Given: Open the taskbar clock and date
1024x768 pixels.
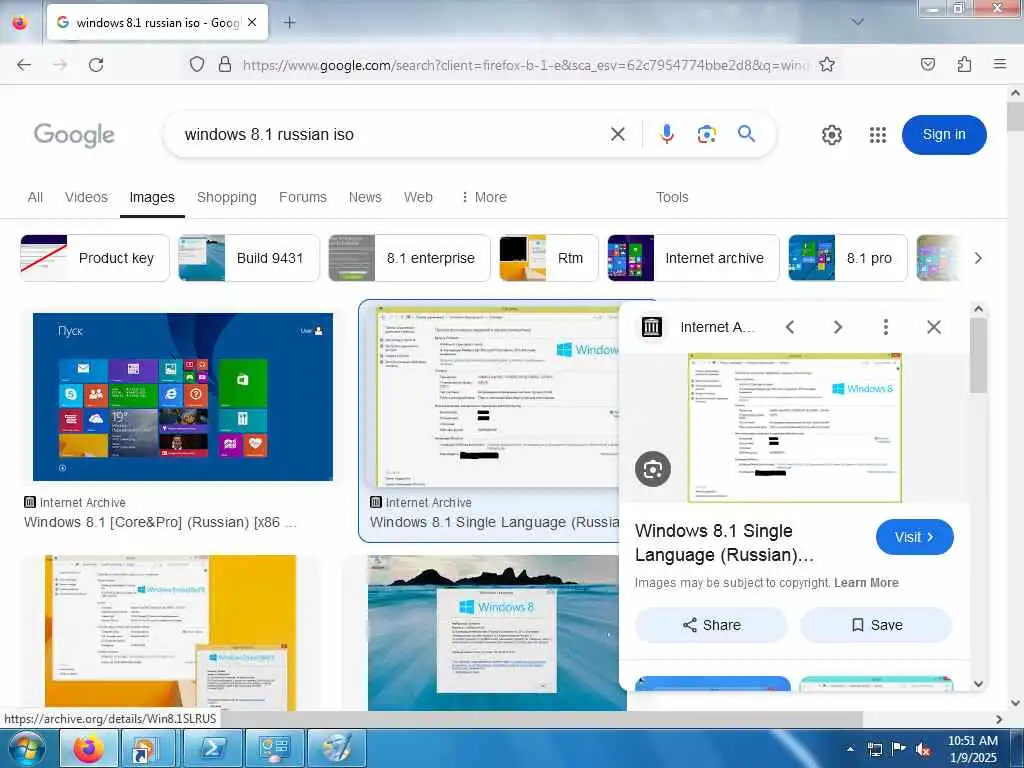Looking at the screenshot, I should click(972, 749).
